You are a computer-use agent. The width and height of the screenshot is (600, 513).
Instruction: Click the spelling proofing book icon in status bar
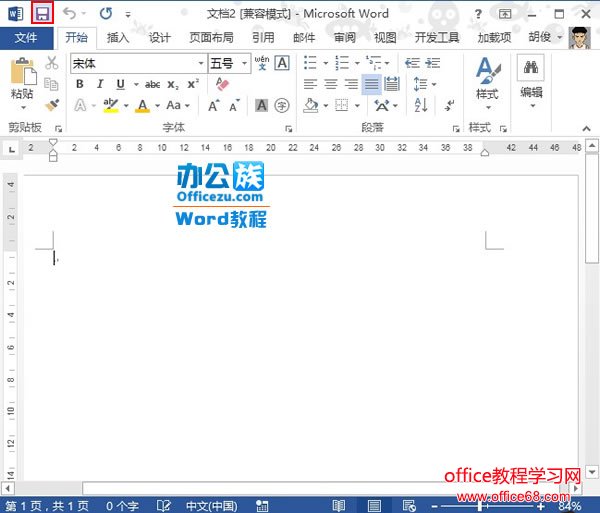[x=164, y=506]
